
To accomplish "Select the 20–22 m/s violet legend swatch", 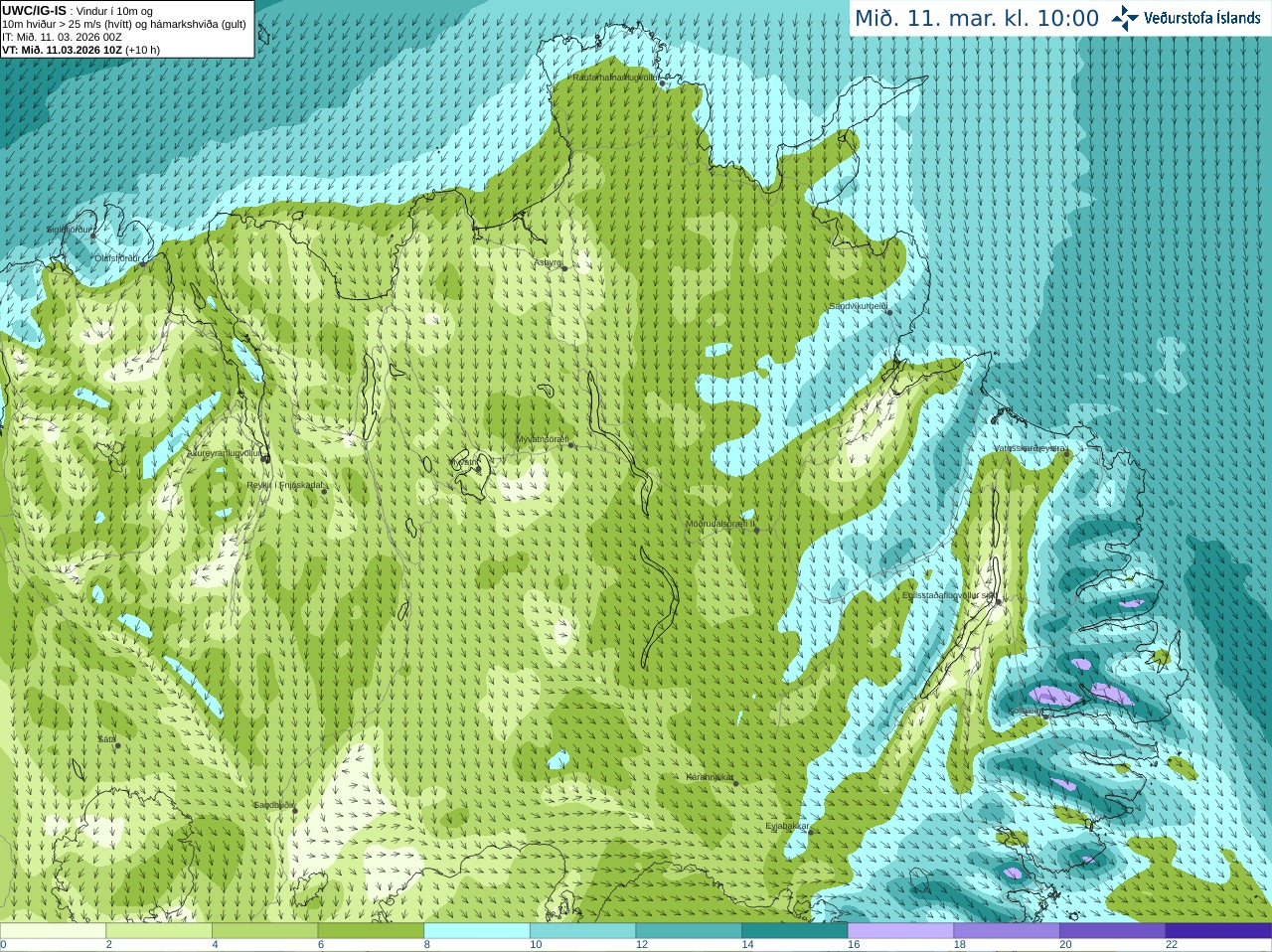I will point(1113,931).
